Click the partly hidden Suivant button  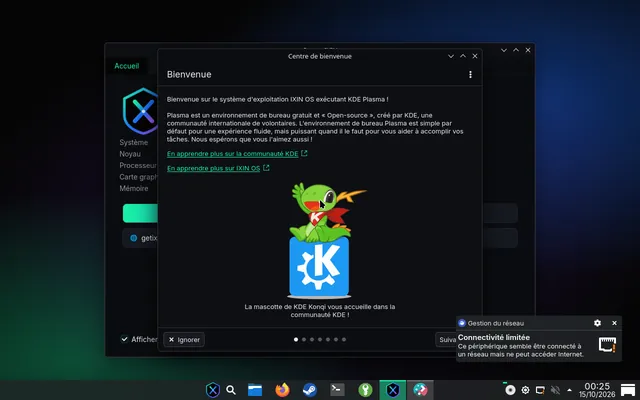point(446,340)
